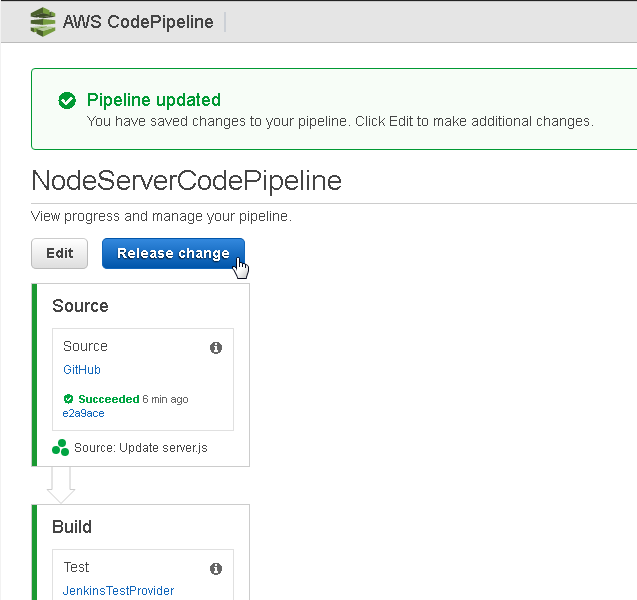Click the Succeeded status check icon
637x600 pixels.
(x=68, y=399)
